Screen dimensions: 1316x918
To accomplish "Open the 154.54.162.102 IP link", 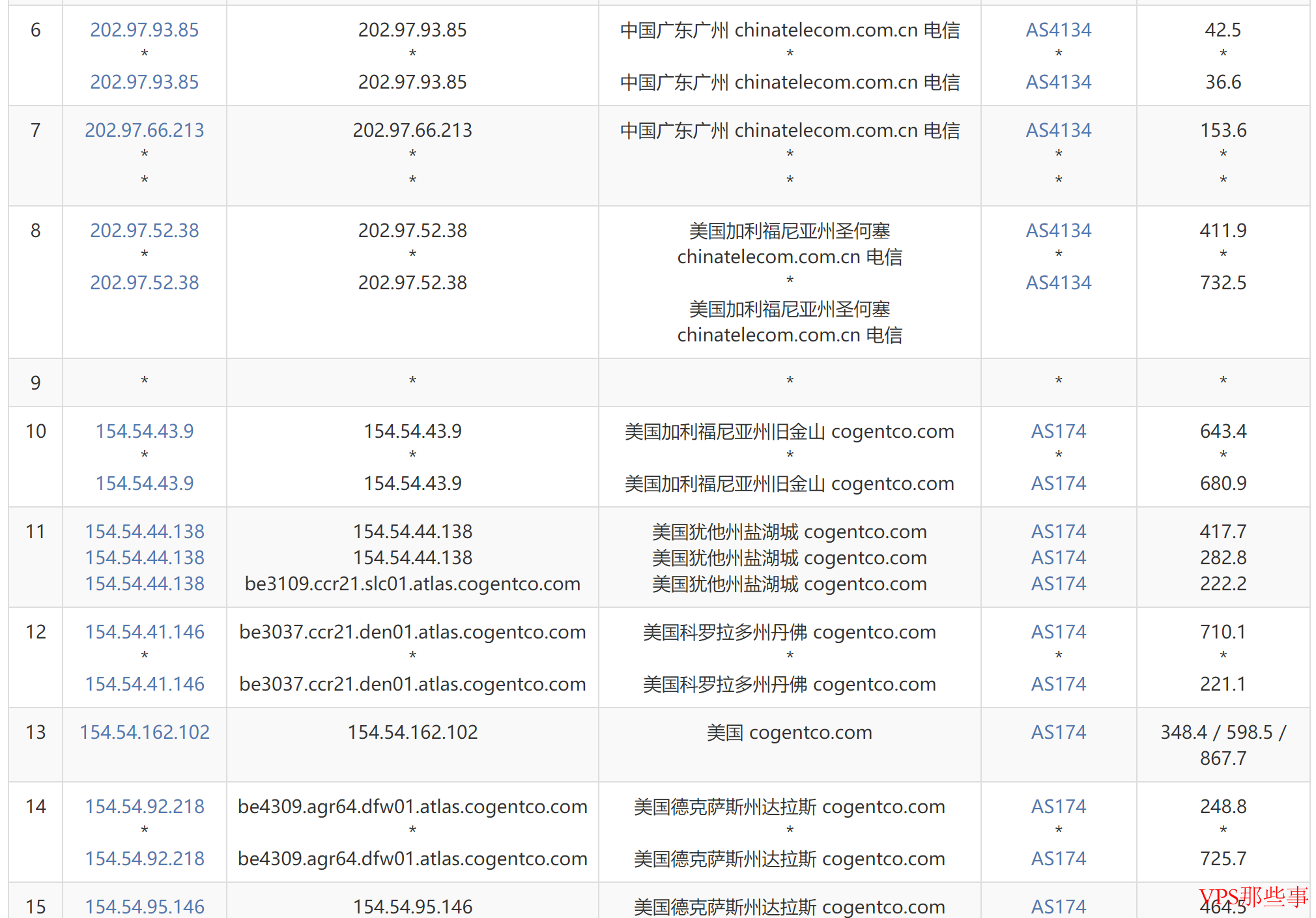I will pos(145,732).
